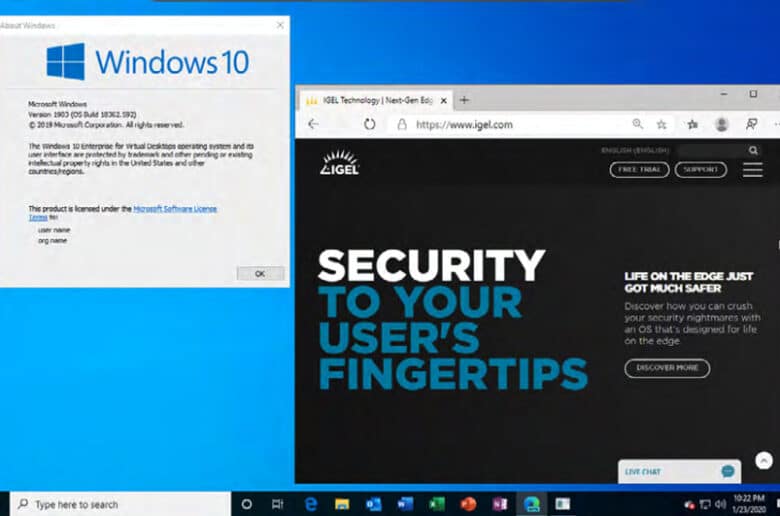Open browser profile avatar
The width and height of the screenshot is (780, 516).
(x=721, y=124)
